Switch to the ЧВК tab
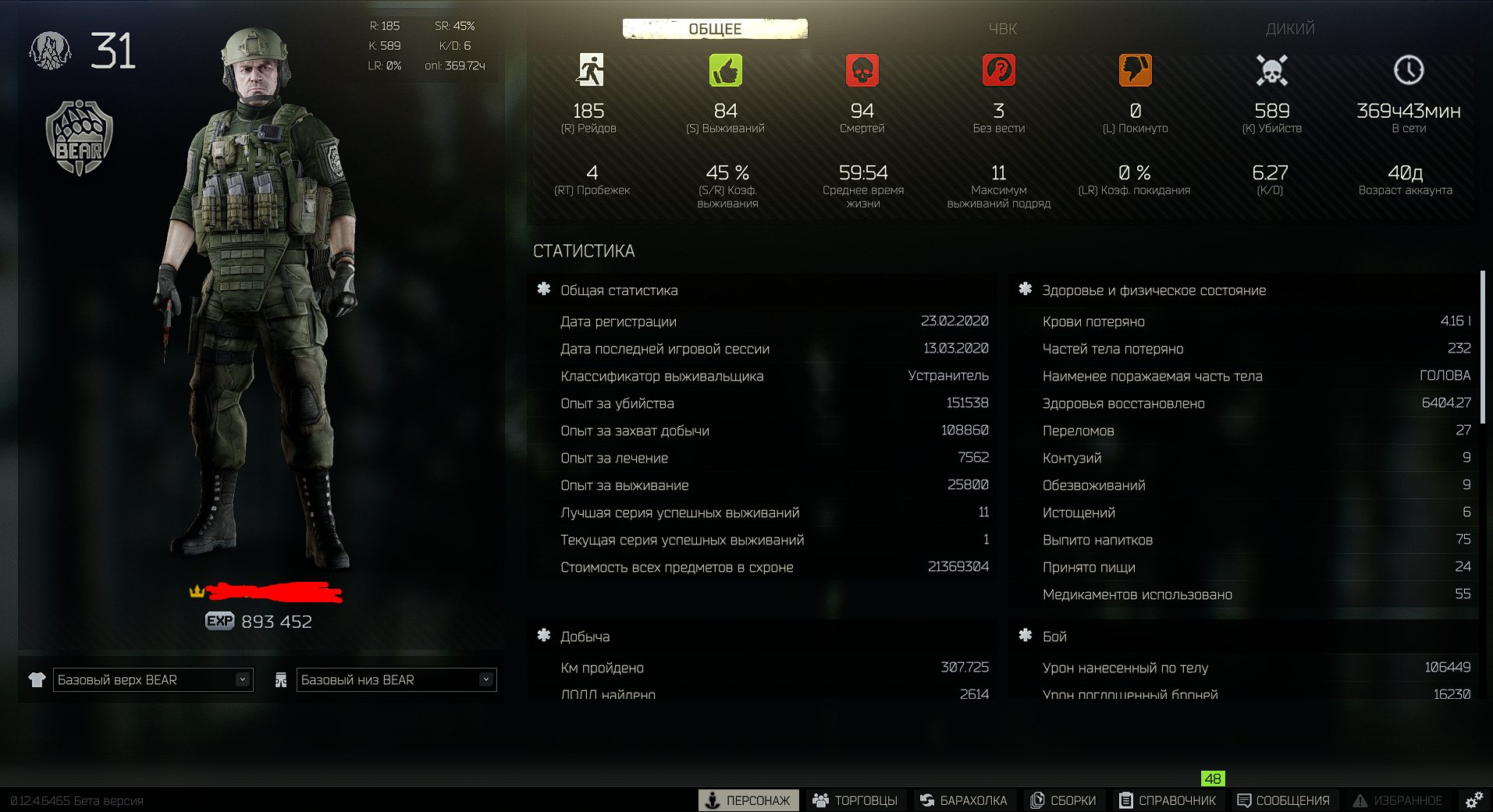 click(x=1003, y=29)
